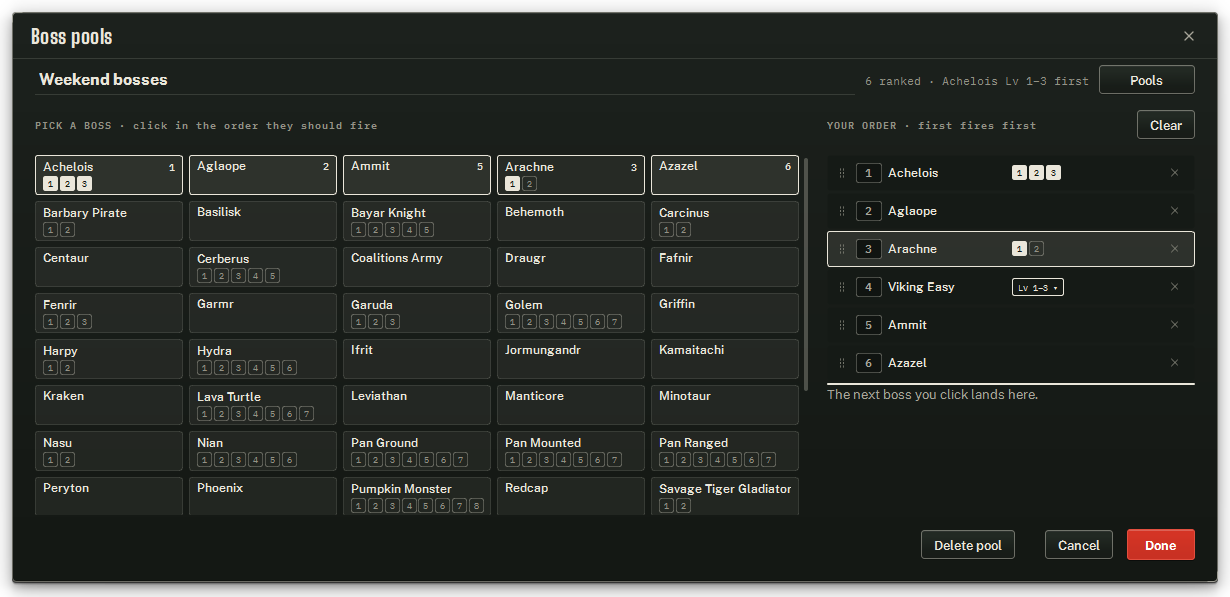The image size is (1230, 597).
Task: Toggle level 5 chip on Pan Mounted card
Action: click(580, 460)
